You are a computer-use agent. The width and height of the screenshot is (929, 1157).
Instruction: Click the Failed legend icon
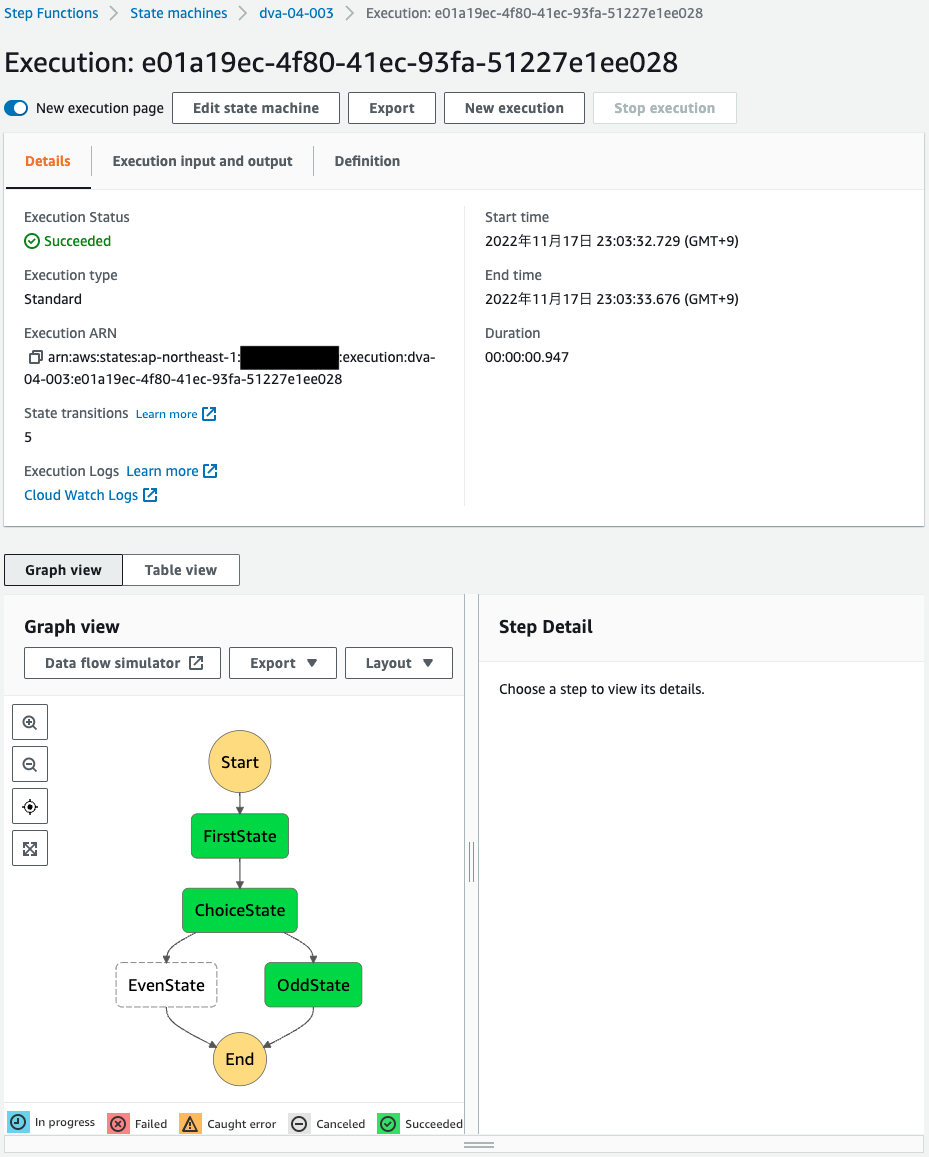point(119,1123)
